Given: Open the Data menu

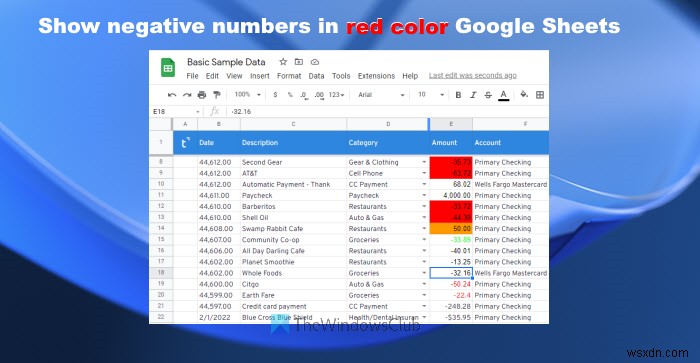Looking at the screenshot, I should click(x=317, y=76).
